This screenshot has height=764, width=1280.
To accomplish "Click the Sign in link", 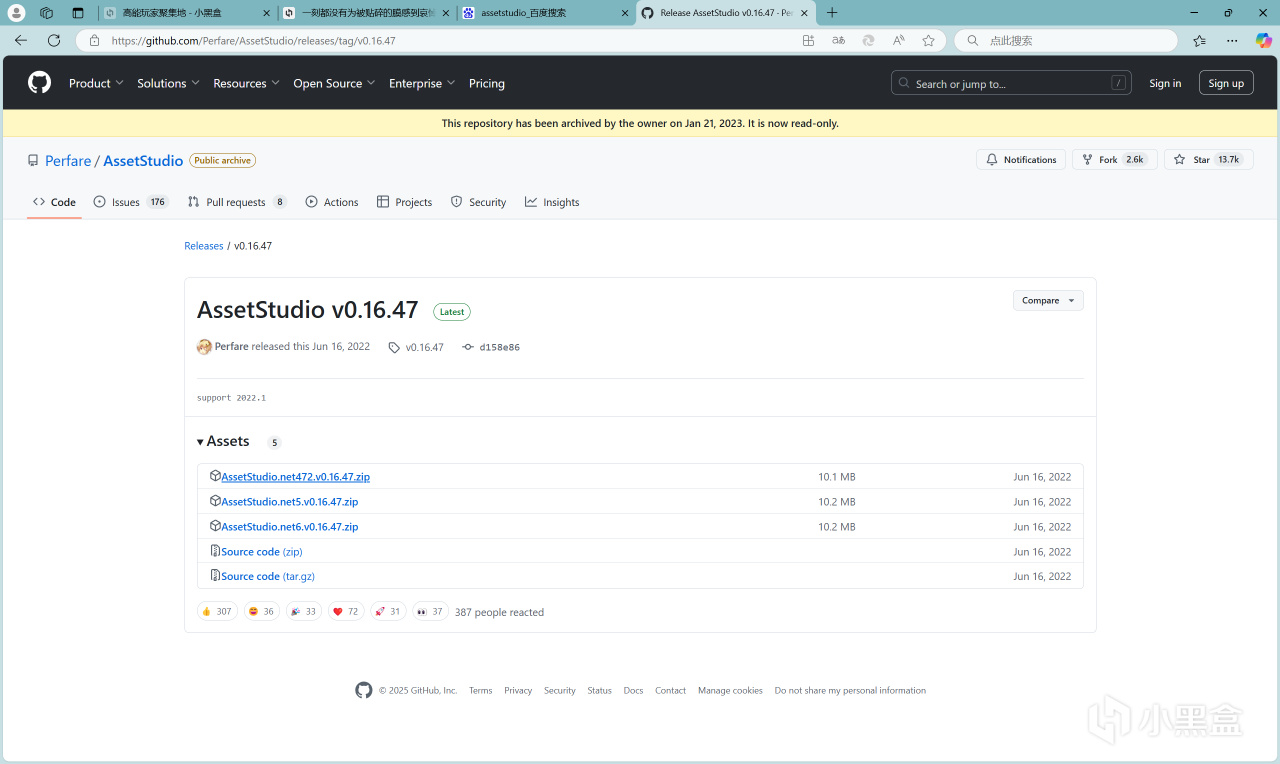I will coord(1165,83).
